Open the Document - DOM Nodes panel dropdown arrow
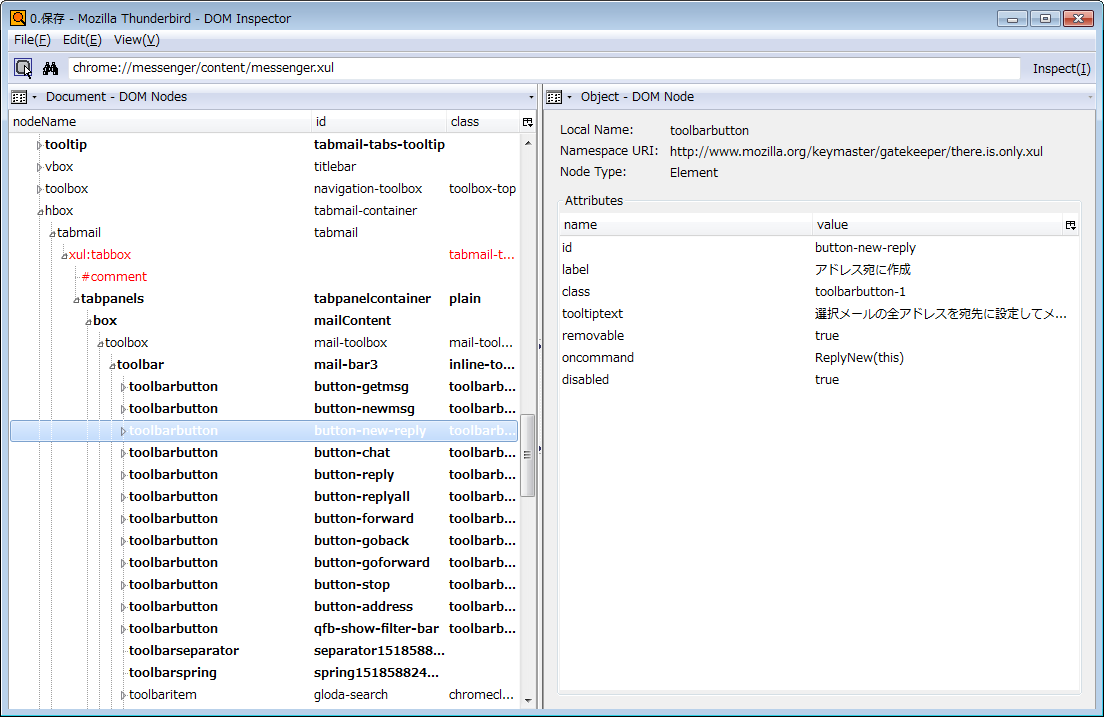Image resolution: width=1104 pixels, height=717 pixels. [531, 97]
